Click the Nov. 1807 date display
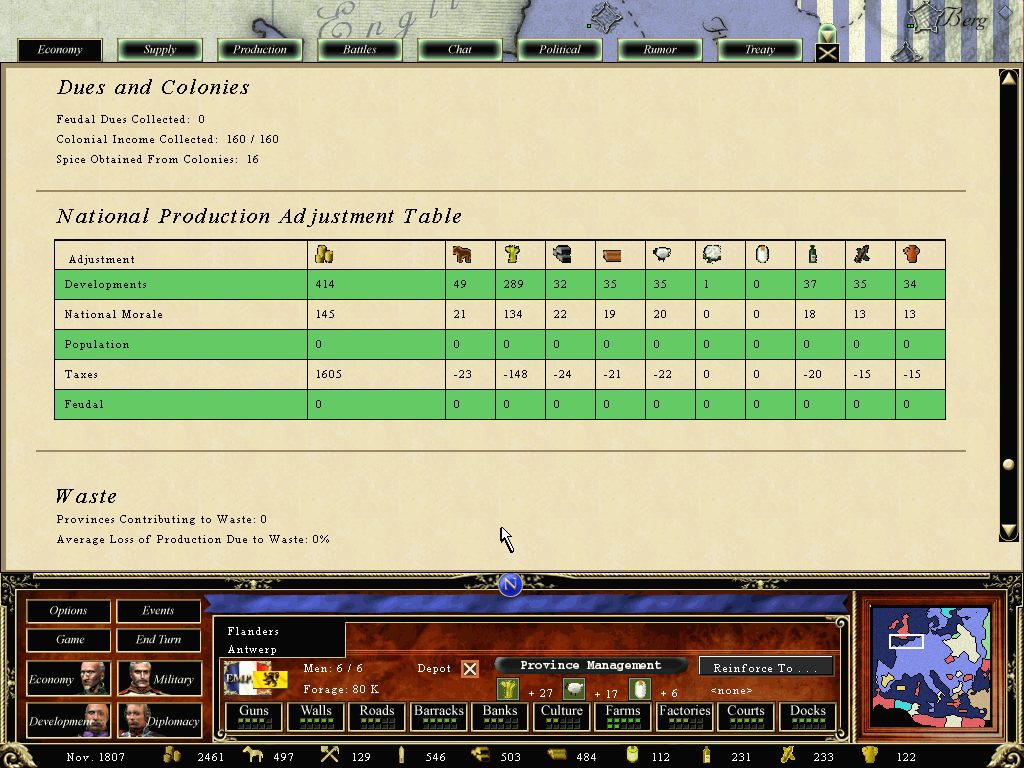 [95, 757]
